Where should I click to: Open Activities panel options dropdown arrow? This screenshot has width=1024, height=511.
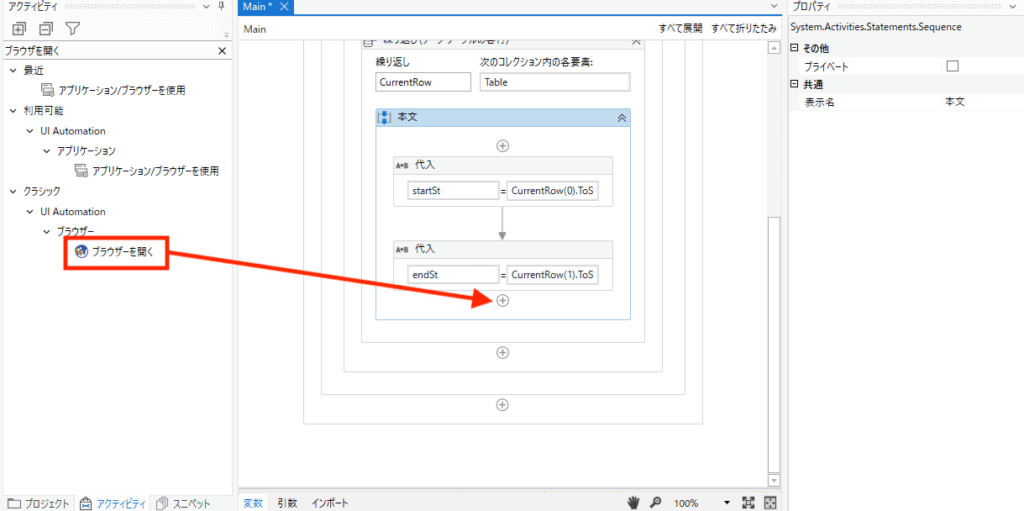pos(206,7)
